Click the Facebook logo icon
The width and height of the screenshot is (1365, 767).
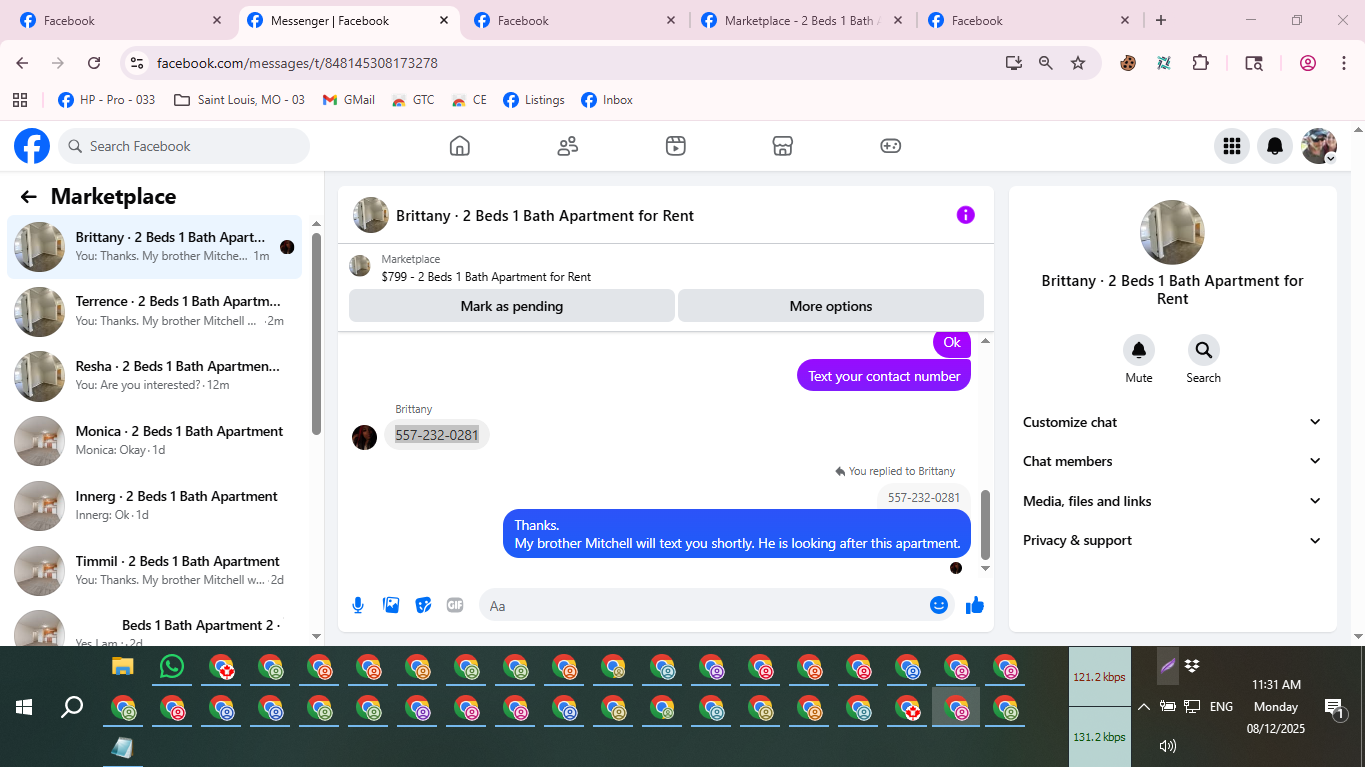pyautogui.click(x=32, y=146)
